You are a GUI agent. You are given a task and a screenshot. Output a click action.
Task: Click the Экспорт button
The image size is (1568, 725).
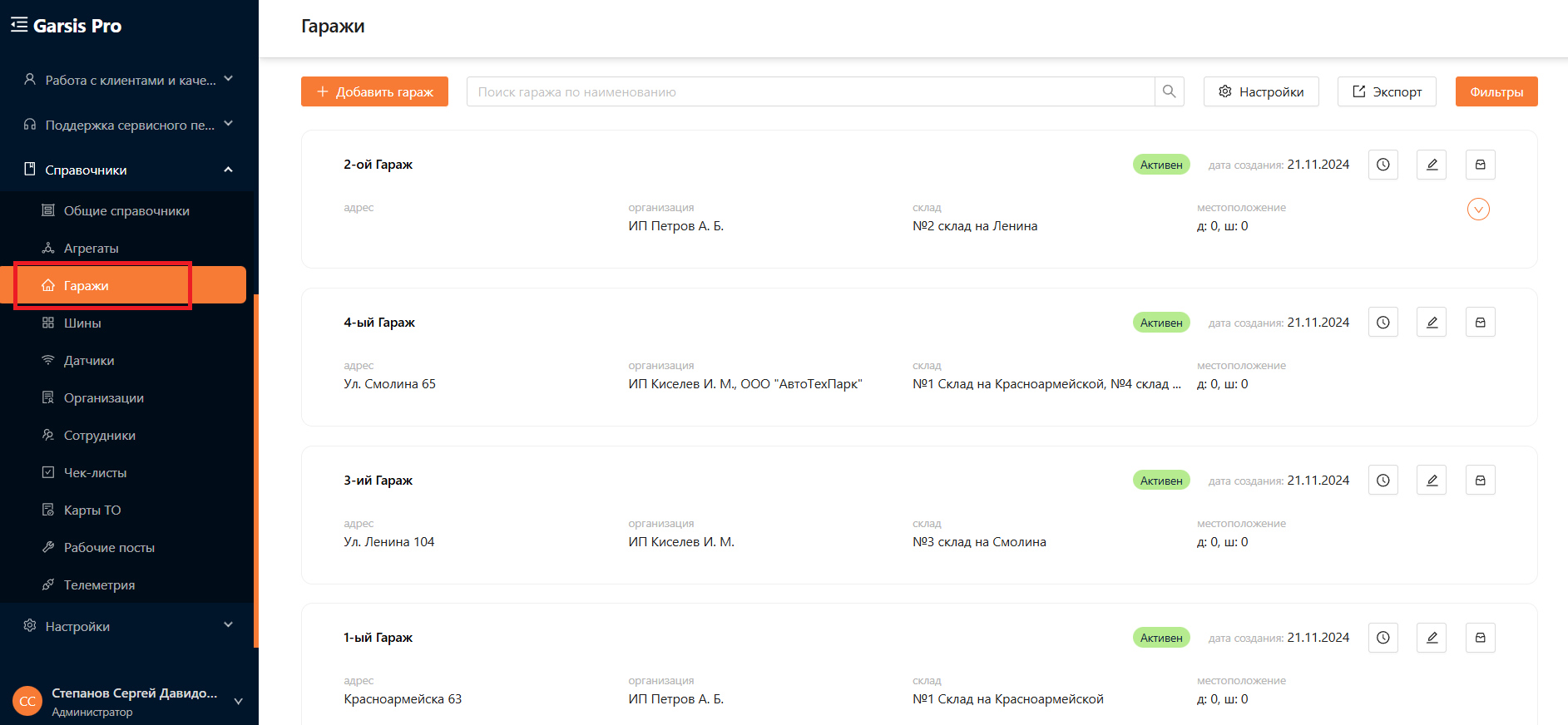[x=1387, y=91]
